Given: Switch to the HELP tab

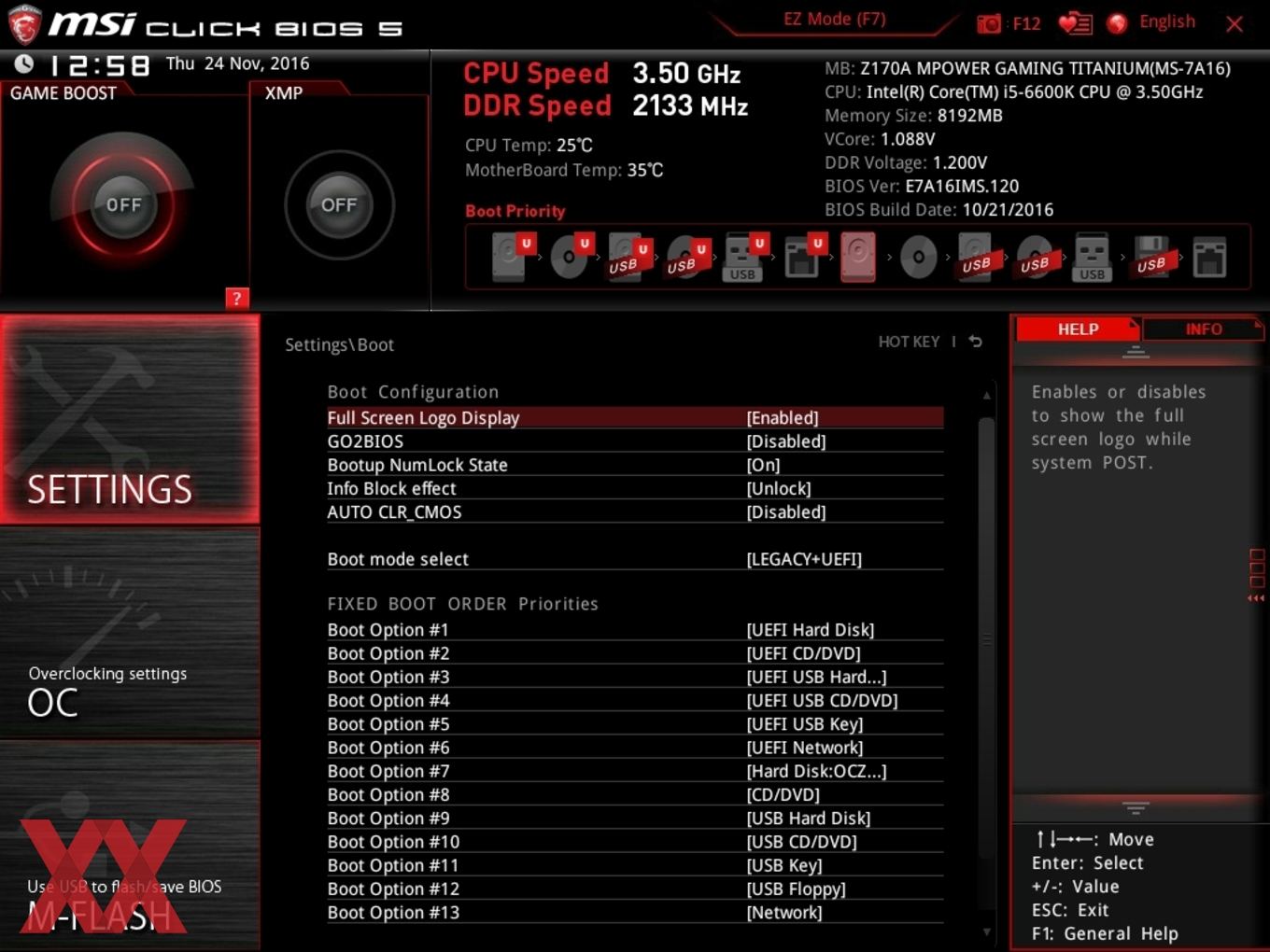Looking at the screenshot, I should point(1078,329).
